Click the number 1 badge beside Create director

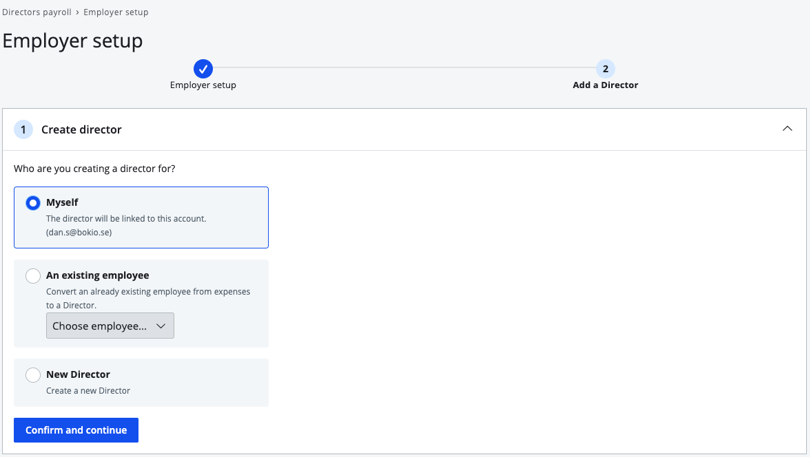pos(23,130)
